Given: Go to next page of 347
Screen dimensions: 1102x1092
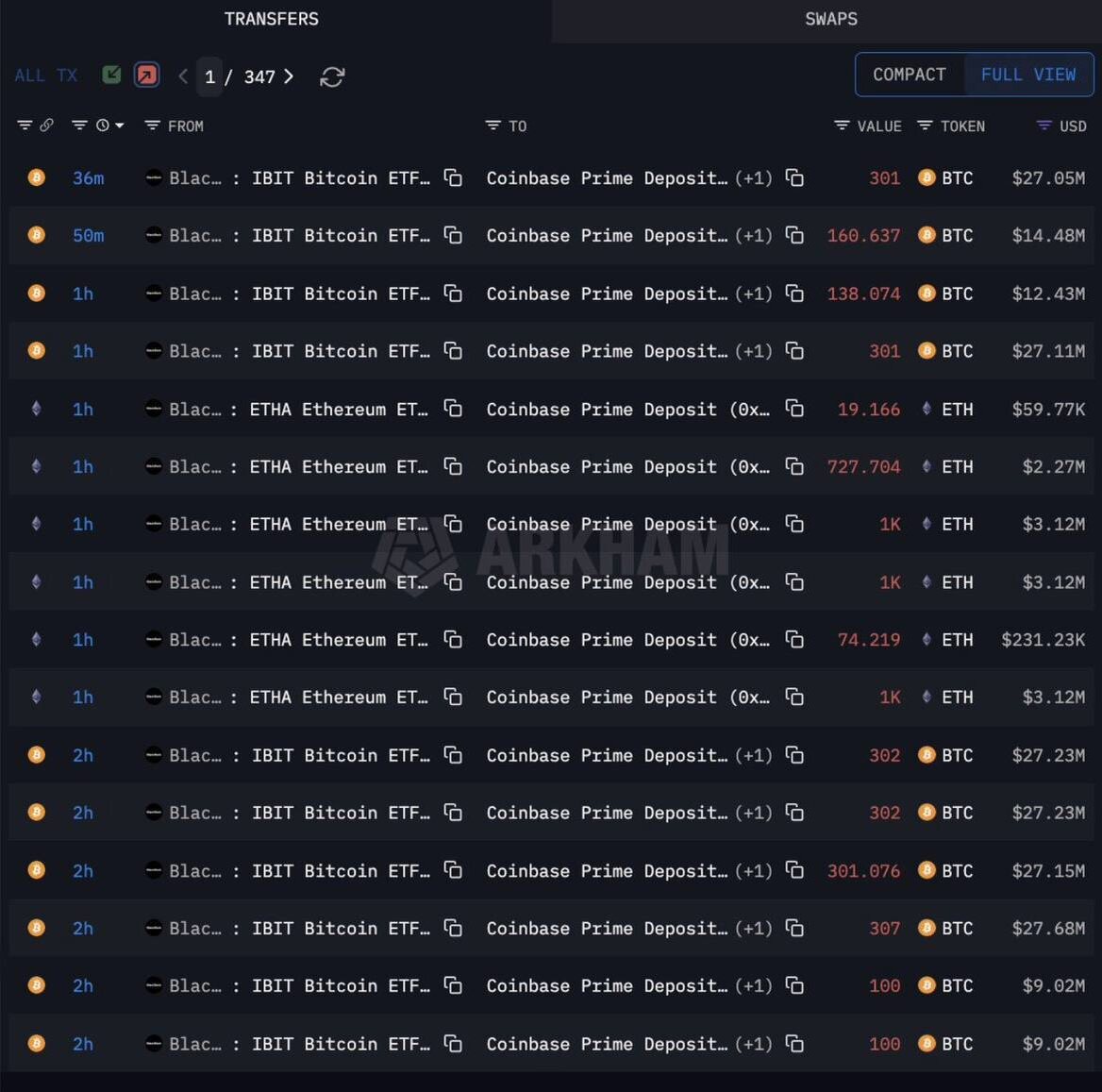Looking at the screenshot, I should point(288,76).
